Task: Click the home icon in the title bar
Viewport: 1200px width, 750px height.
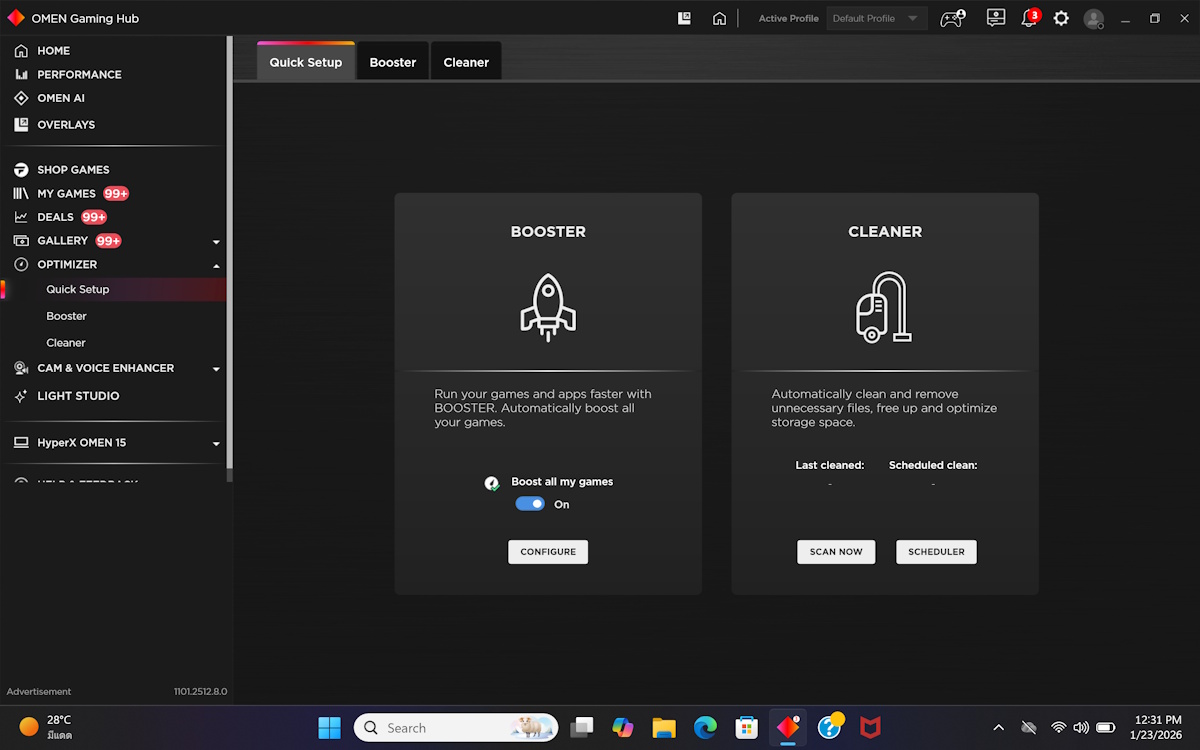Action: click(719, 18)
